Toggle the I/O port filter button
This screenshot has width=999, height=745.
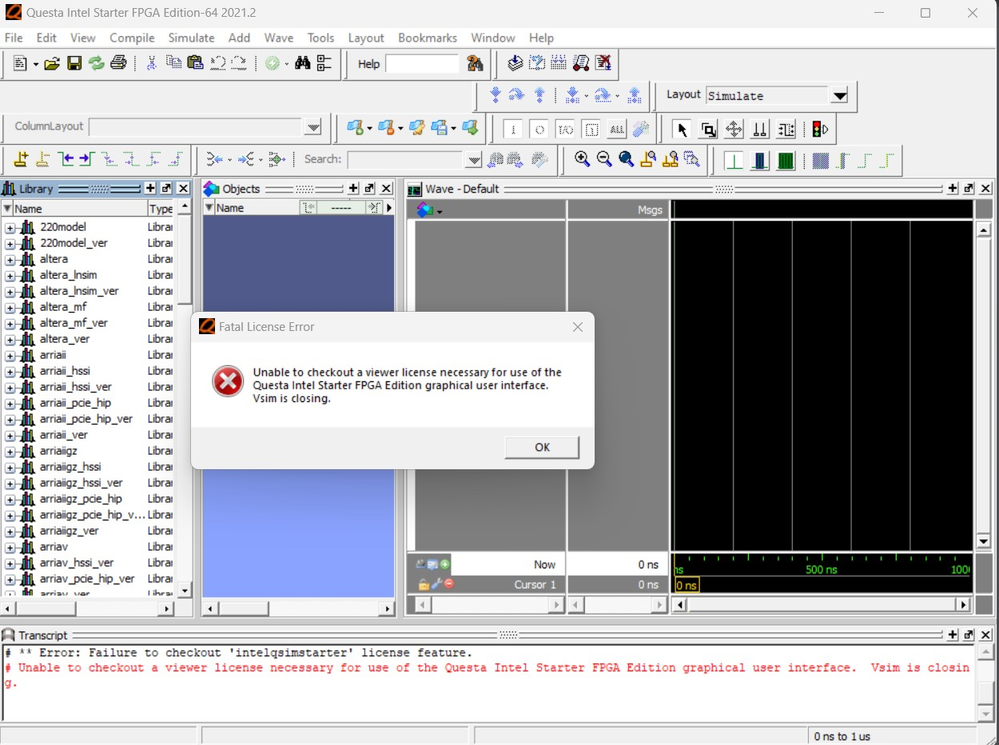(565, 129)
